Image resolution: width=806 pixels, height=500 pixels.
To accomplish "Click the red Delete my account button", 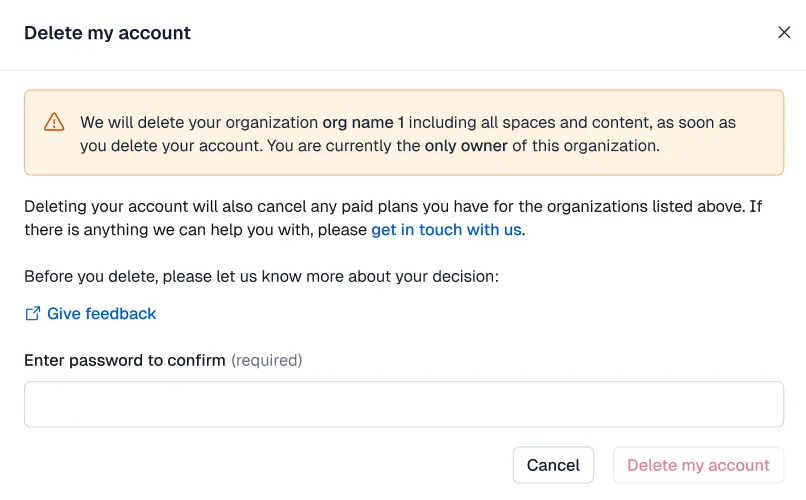I will tap(698, 465).
